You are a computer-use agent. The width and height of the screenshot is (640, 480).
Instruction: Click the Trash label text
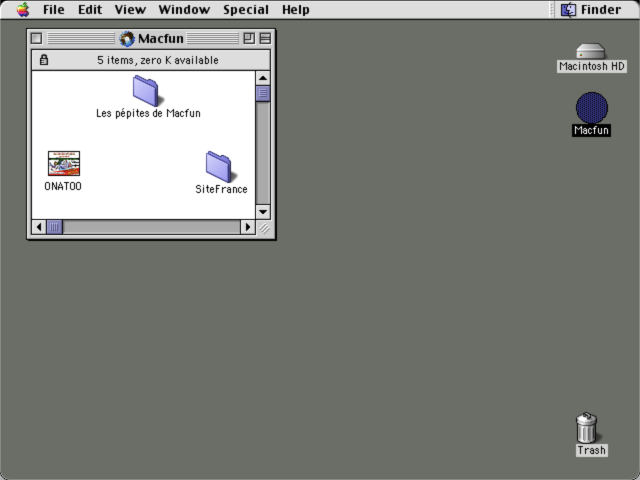[591, 450]
